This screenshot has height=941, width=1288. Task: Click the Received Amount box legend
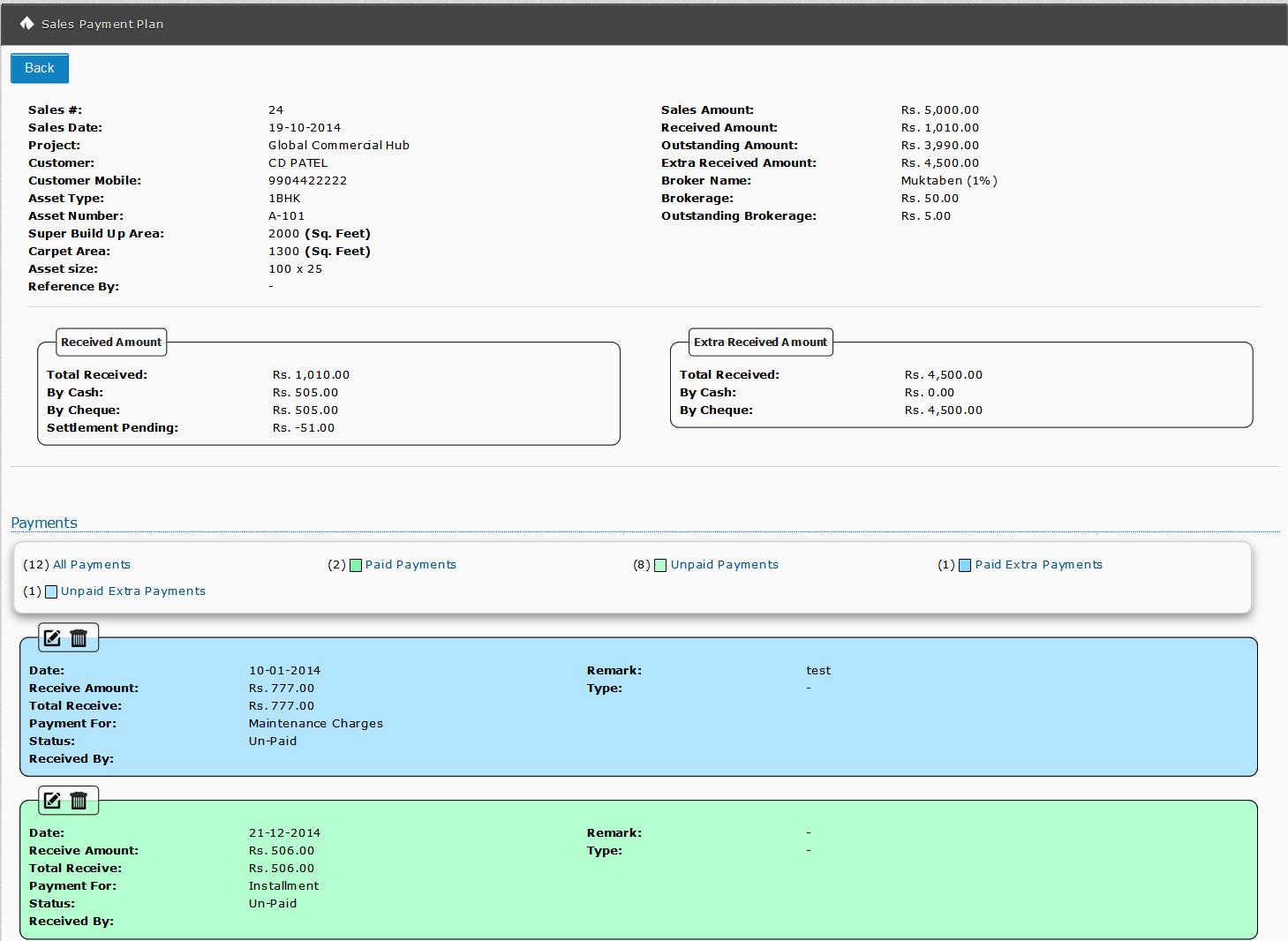111,343
